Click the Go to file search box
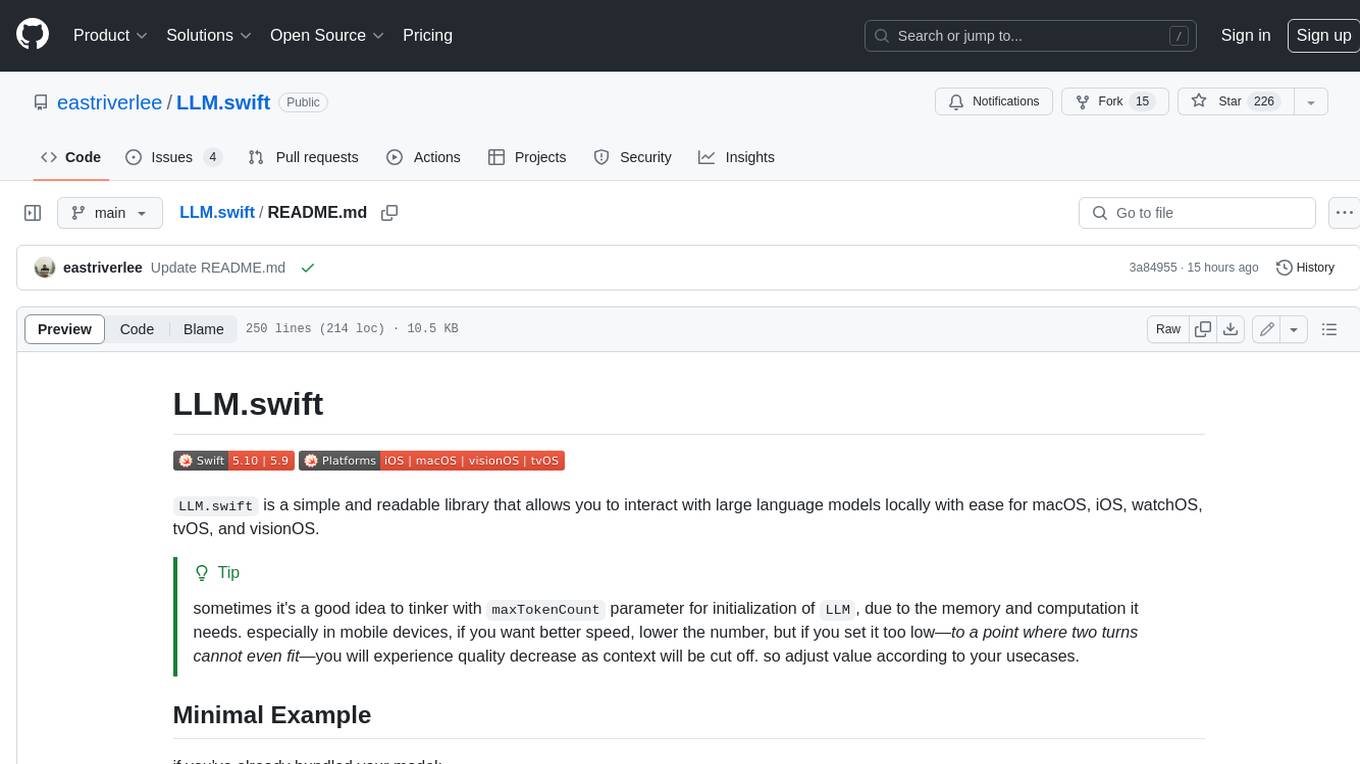The width and height of the screenshot is (1360, 764). [1197, 213]
